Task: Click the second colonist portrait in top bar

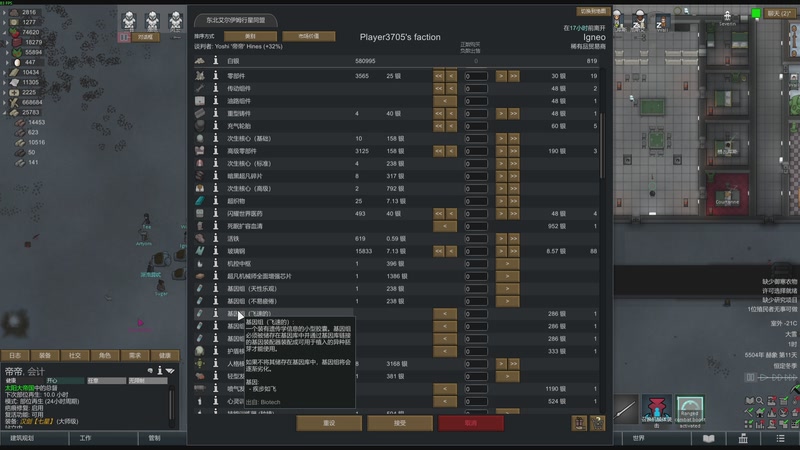Action: (153, 20)
